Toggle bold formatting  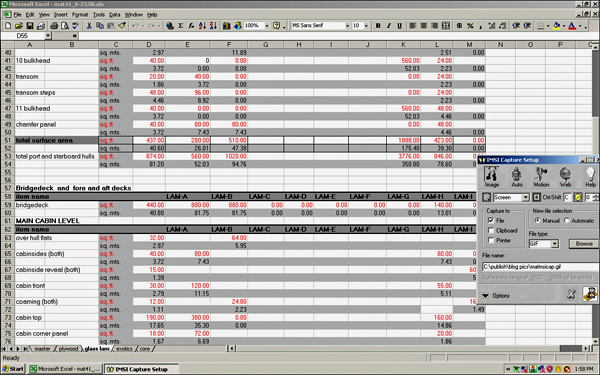pyautogui.click(x=378, y=26)
